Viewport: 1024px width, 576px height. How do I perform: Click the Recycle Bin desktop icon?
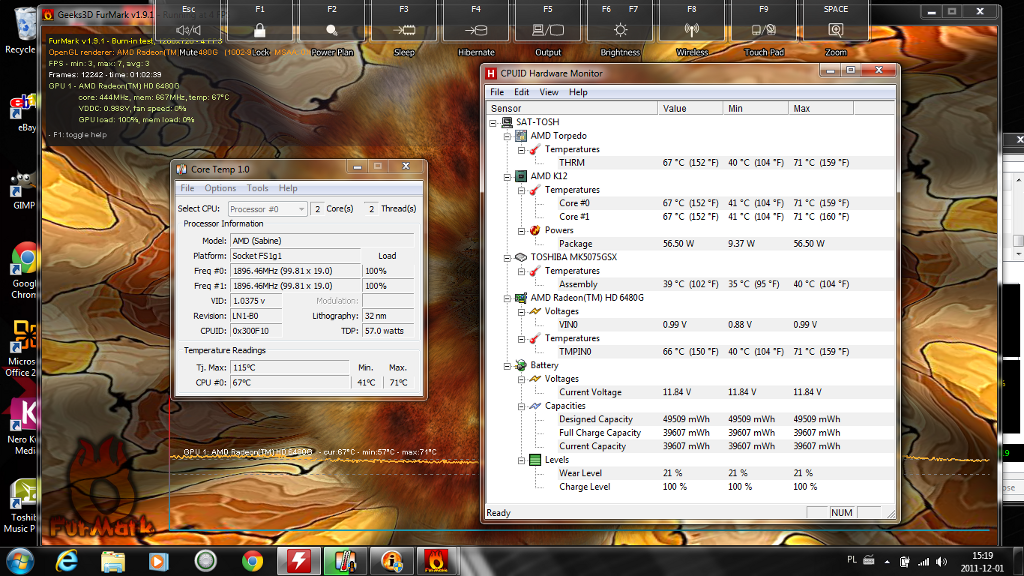pyautogui.click(x=22, y=31)
